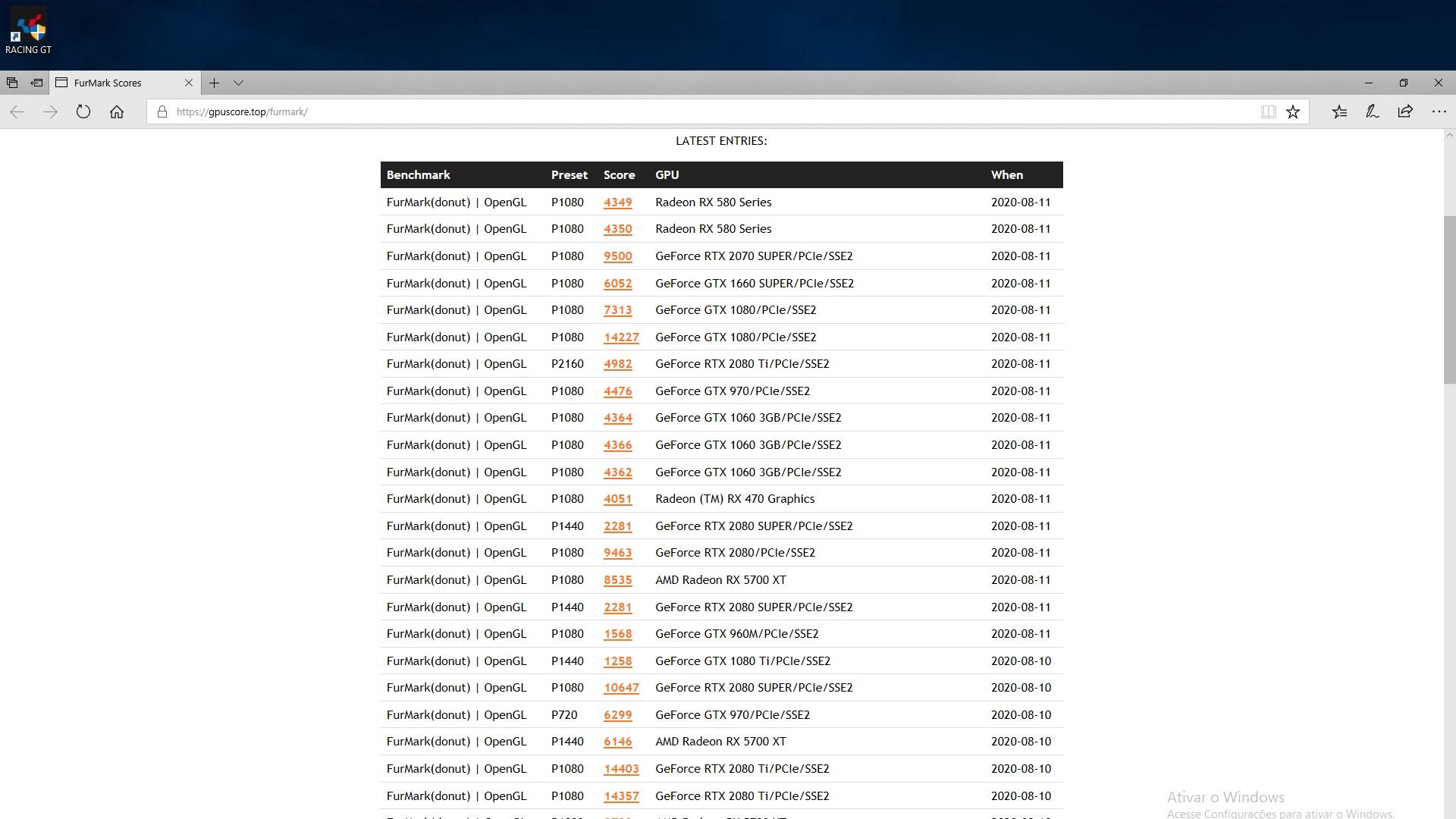This screenshot has height=819, width=1456.
Task: Open reading view icon in address bar
Action: pyautogui.click(x=1268, y=111)
